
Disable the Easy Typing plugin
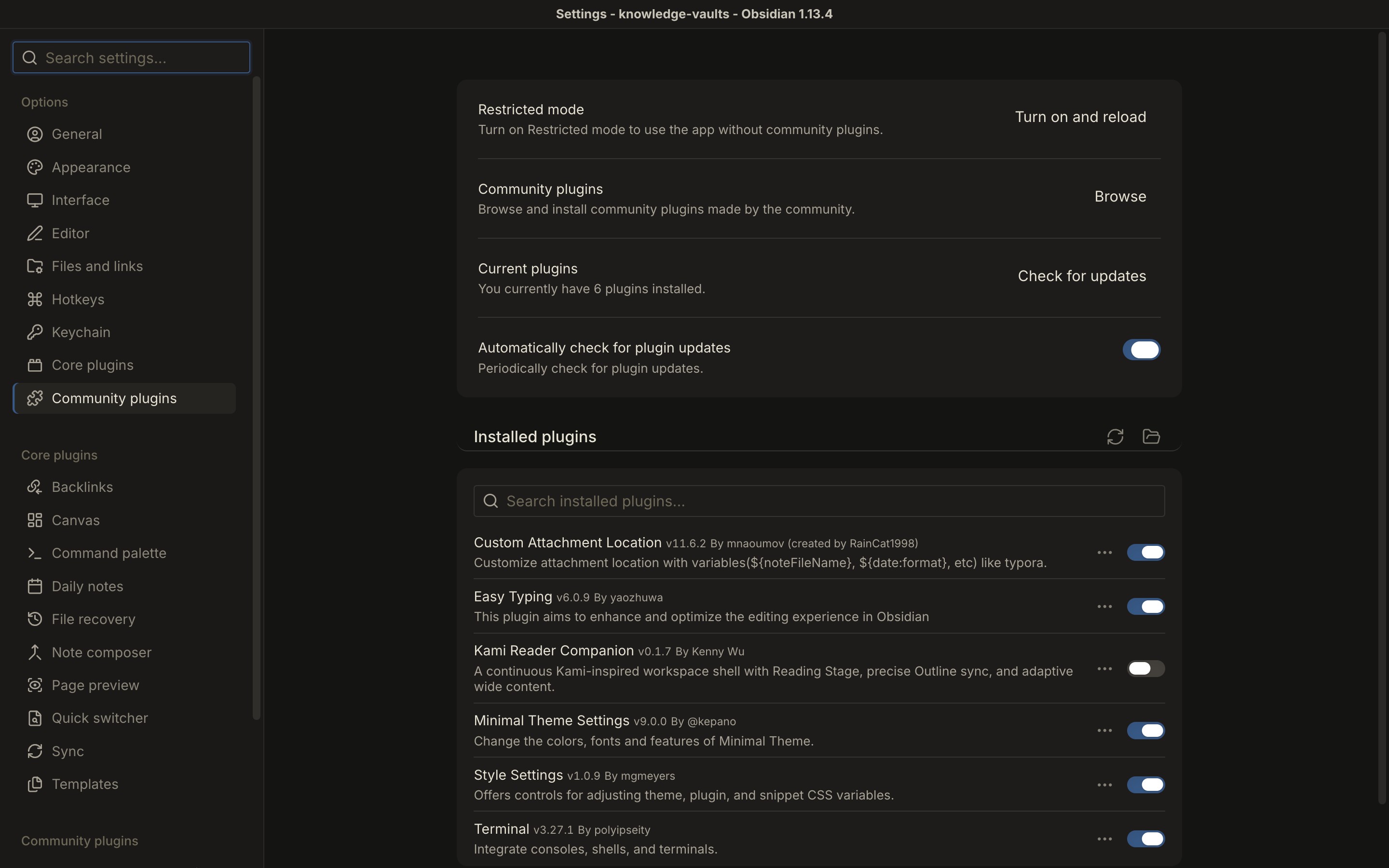[1145, 607]
